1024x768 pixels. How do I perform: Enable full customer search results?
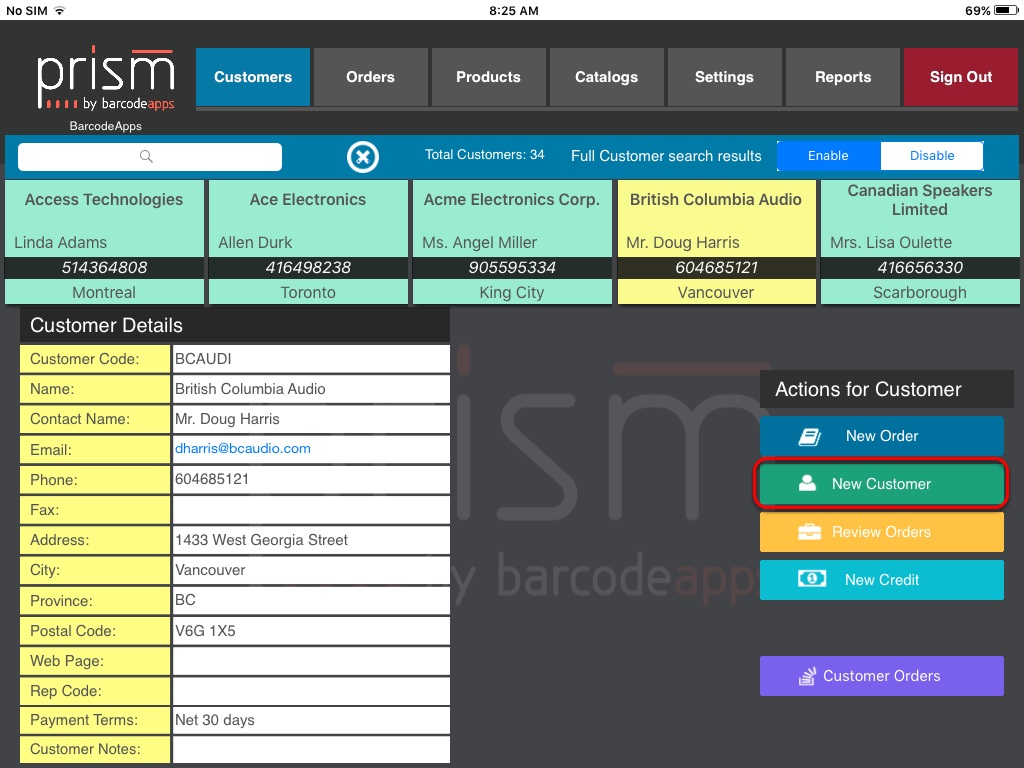tap(829, 156)
